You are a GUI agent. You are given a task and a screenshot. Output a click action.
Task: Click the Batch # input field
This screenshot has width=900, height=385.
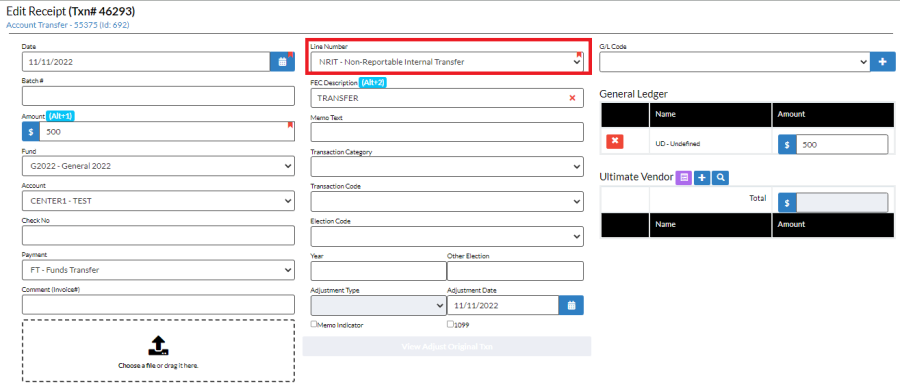pyautogui.click(x=158, y=96)
